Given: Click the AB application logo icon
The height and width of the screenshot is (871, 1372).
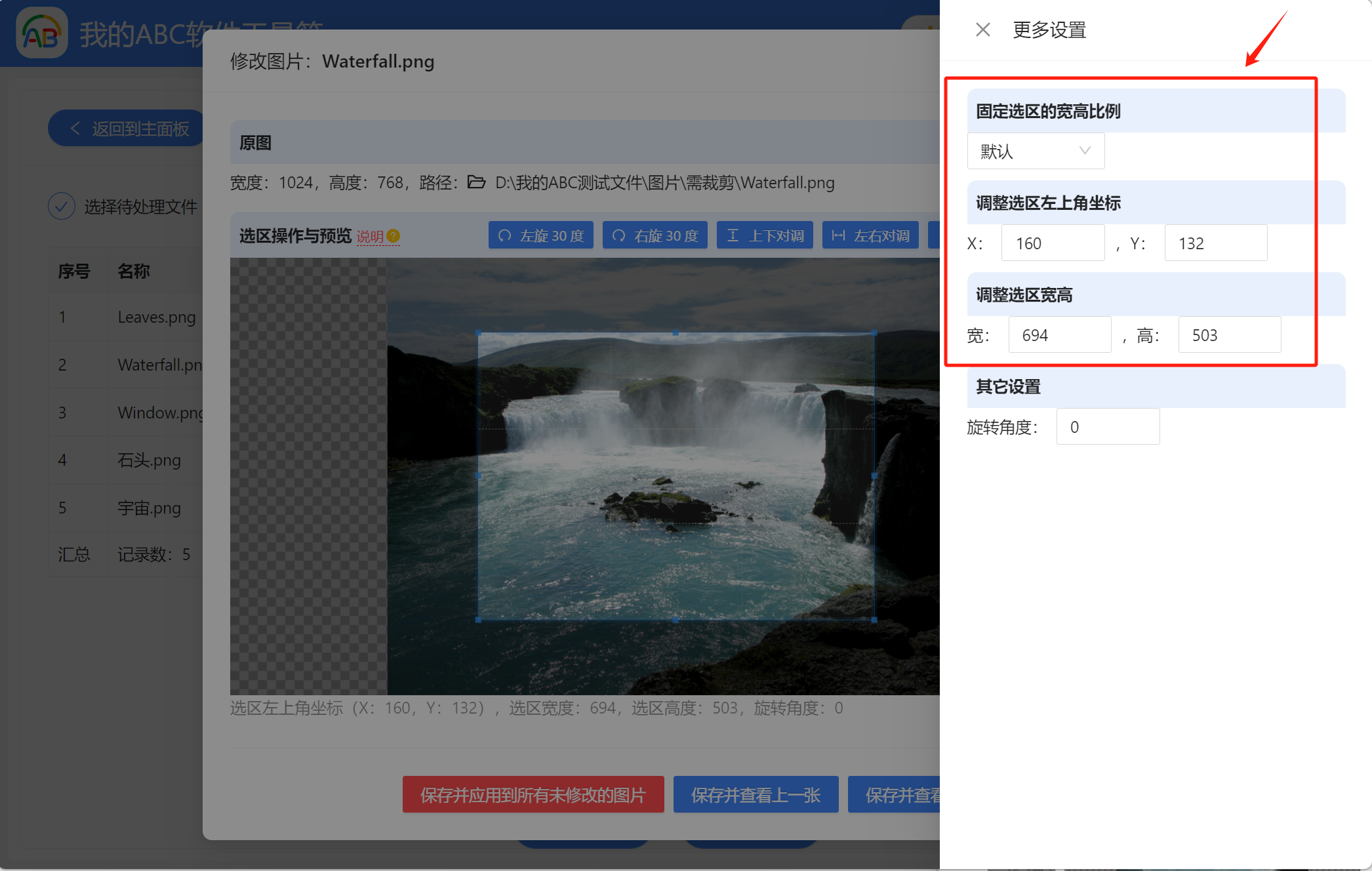Looking at the screenshot, I should pyautogui.click(x=41, y=33).
